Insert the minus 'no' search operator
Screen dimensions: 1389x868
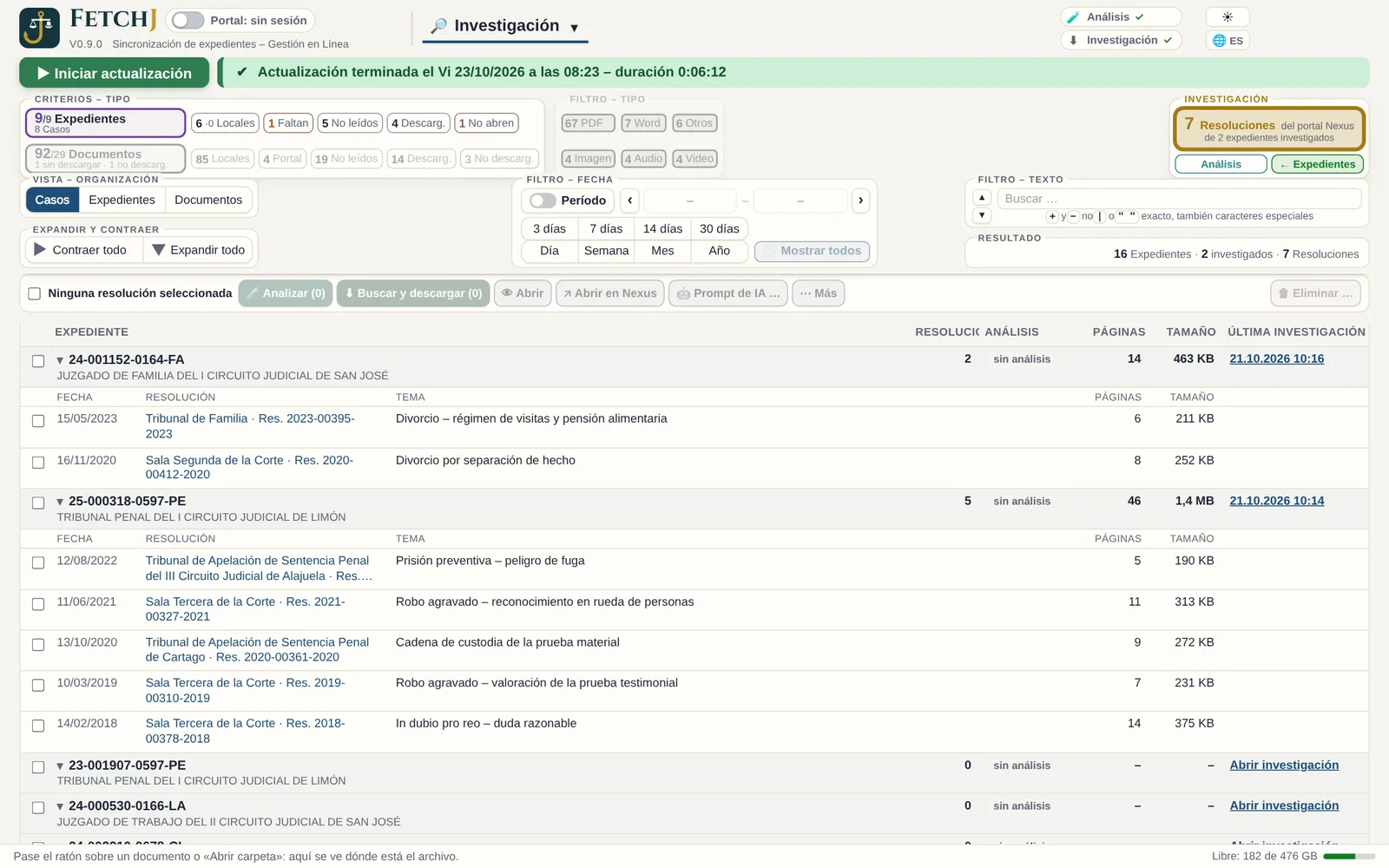[1073, 216]
